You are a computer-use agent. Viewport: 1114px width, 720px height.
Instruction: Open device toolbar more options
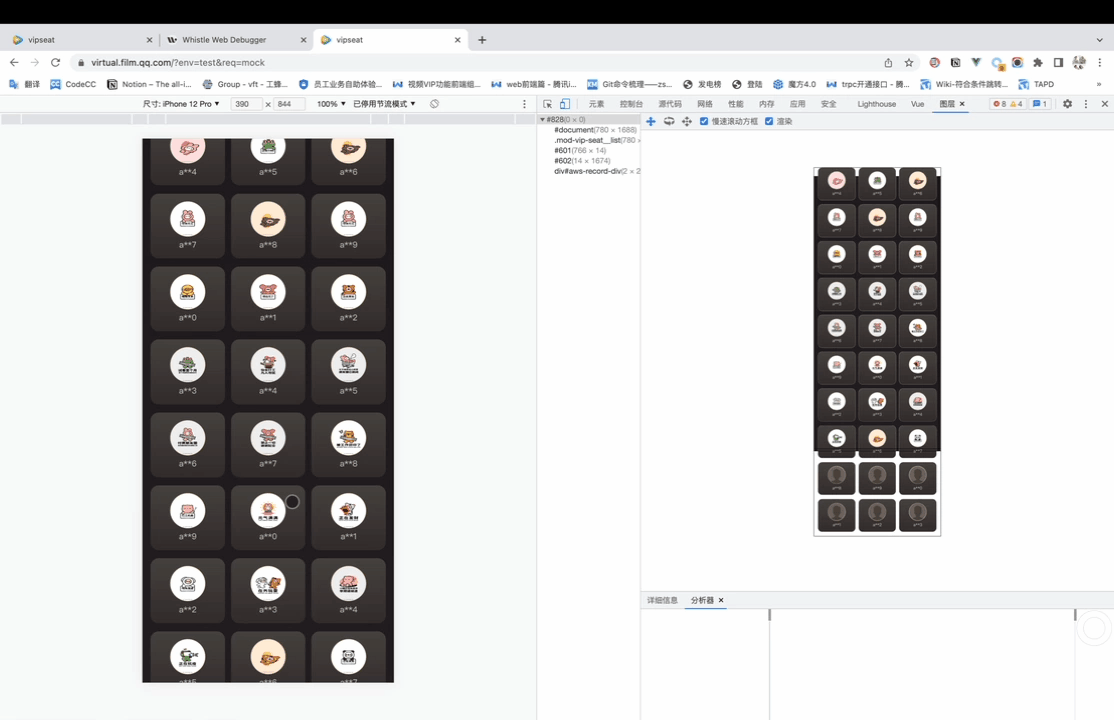[524, 104]
